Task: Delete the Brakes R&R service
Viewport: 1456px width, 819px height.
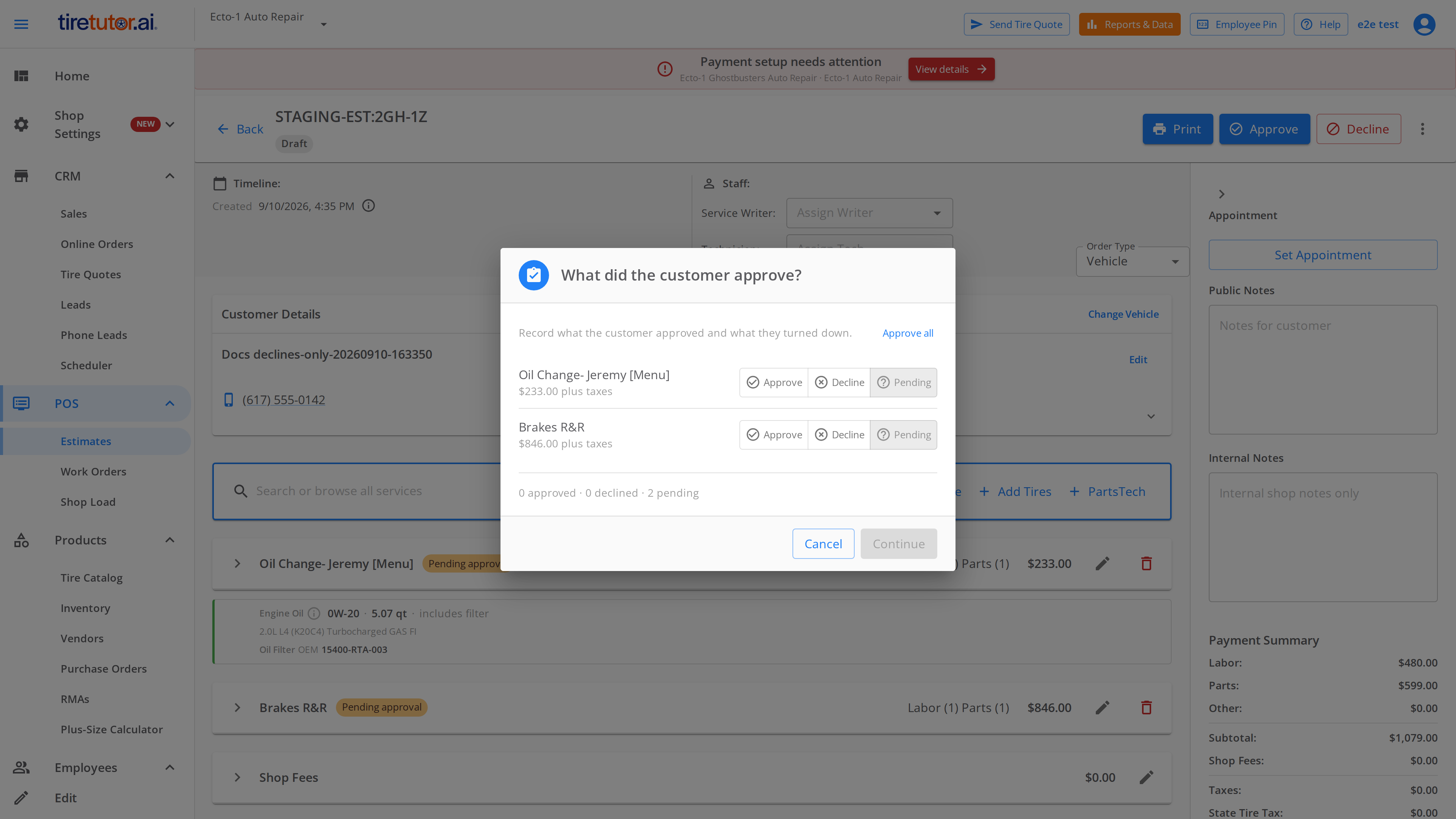Action: tap(1146, 708)
